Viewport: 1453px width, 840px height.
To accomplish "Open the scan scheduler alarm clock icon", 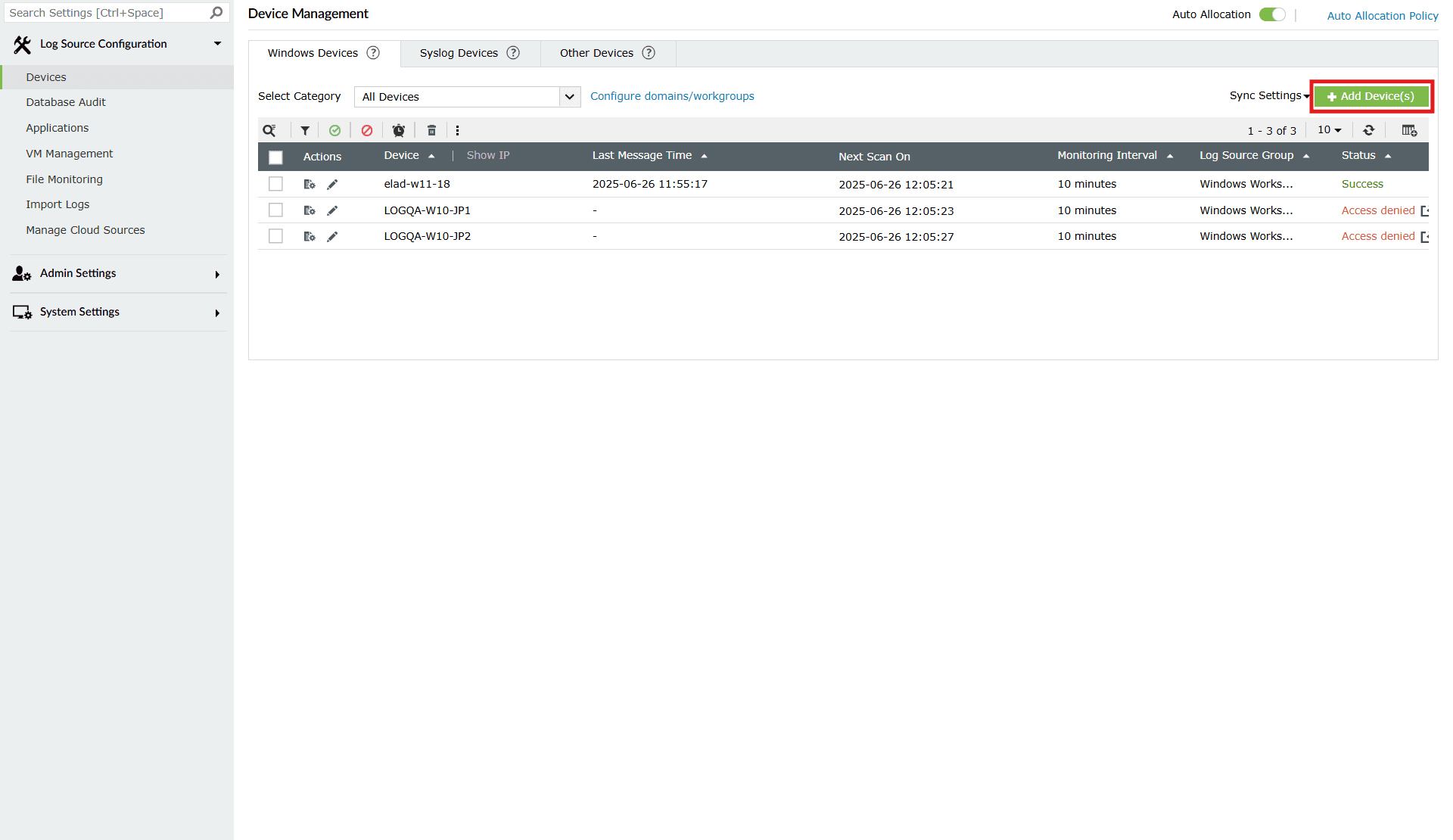I will (x=399, y=130).
